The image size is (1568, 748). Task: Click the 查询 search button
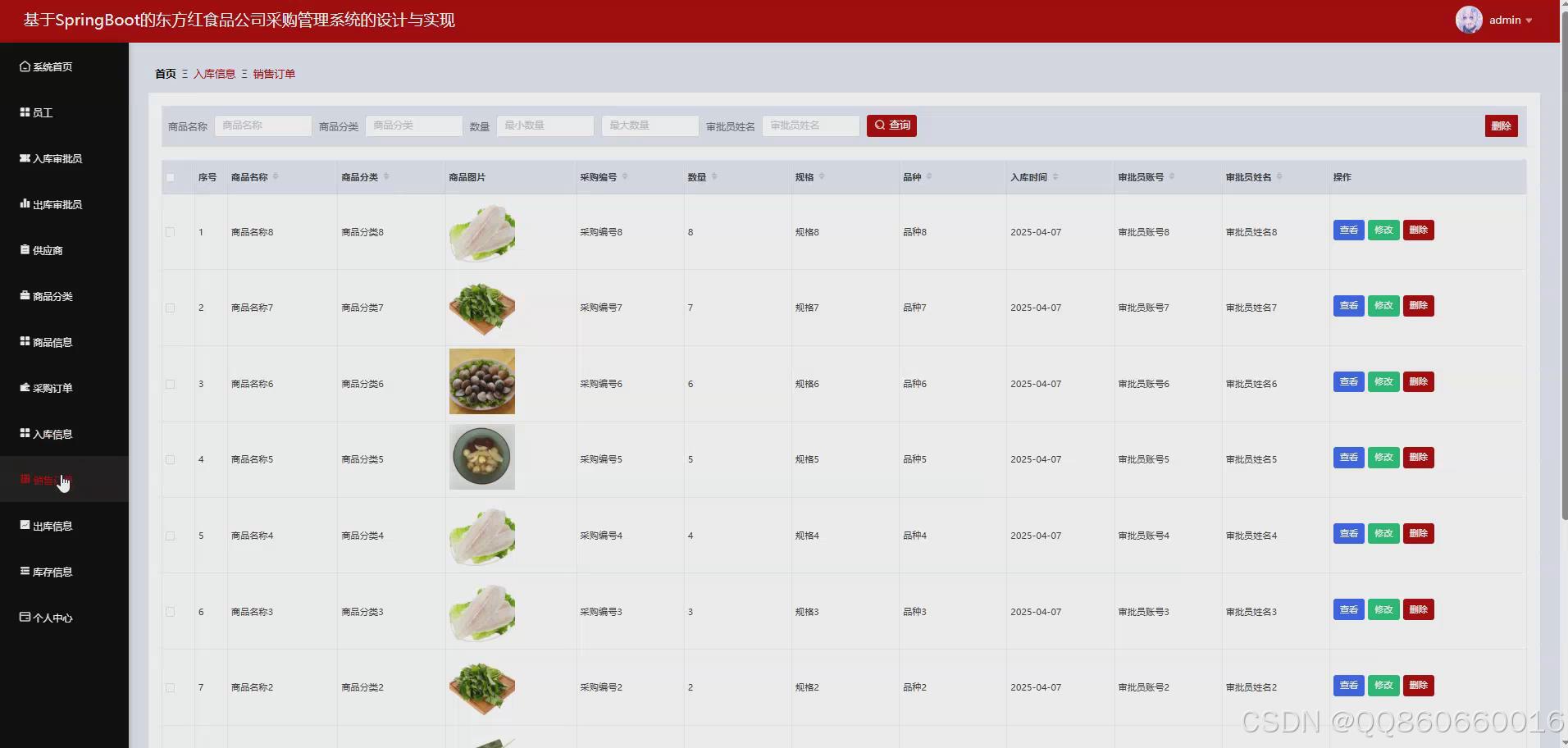point(891,125)
